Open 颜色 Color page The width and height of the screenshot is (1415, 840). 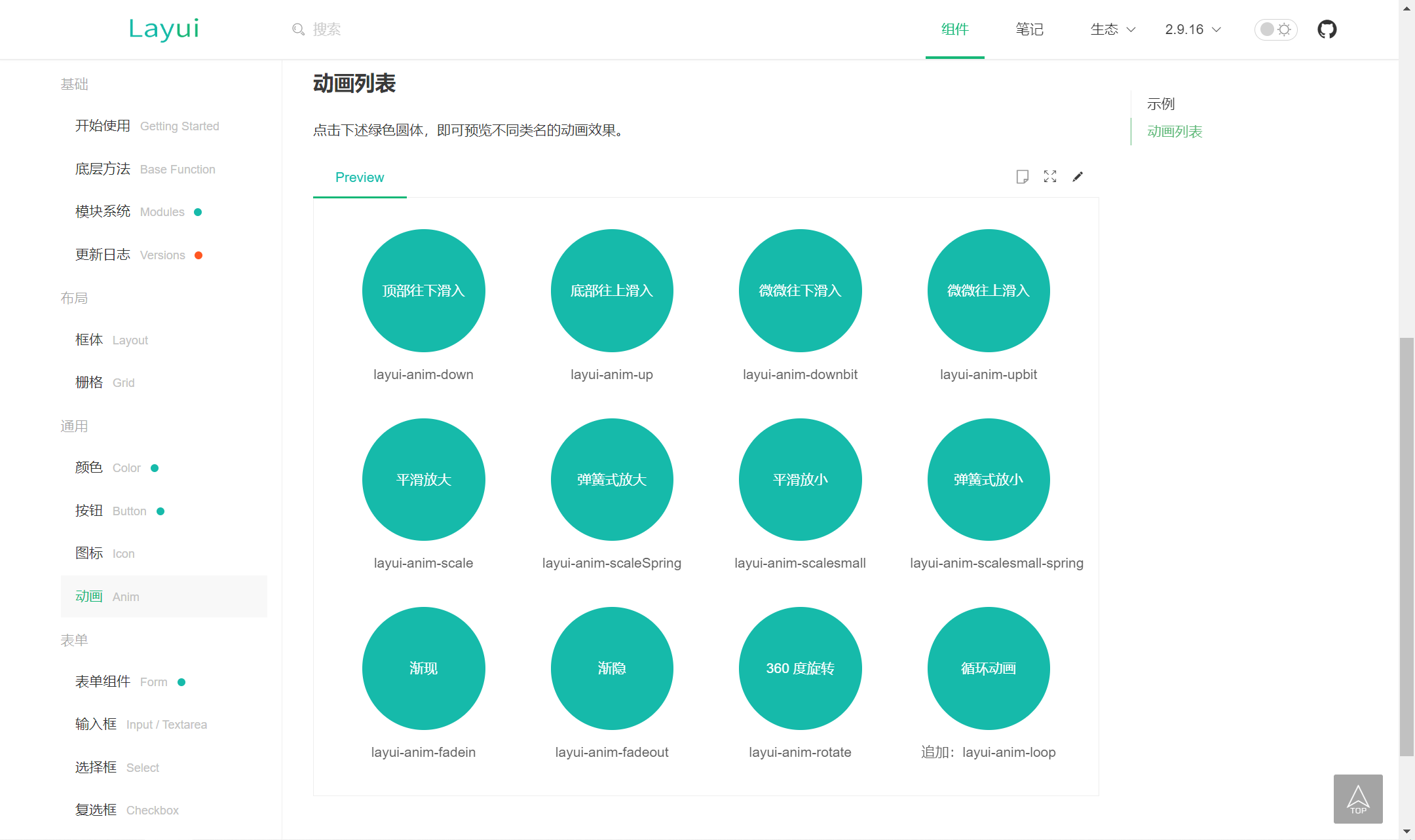[164, 467]
